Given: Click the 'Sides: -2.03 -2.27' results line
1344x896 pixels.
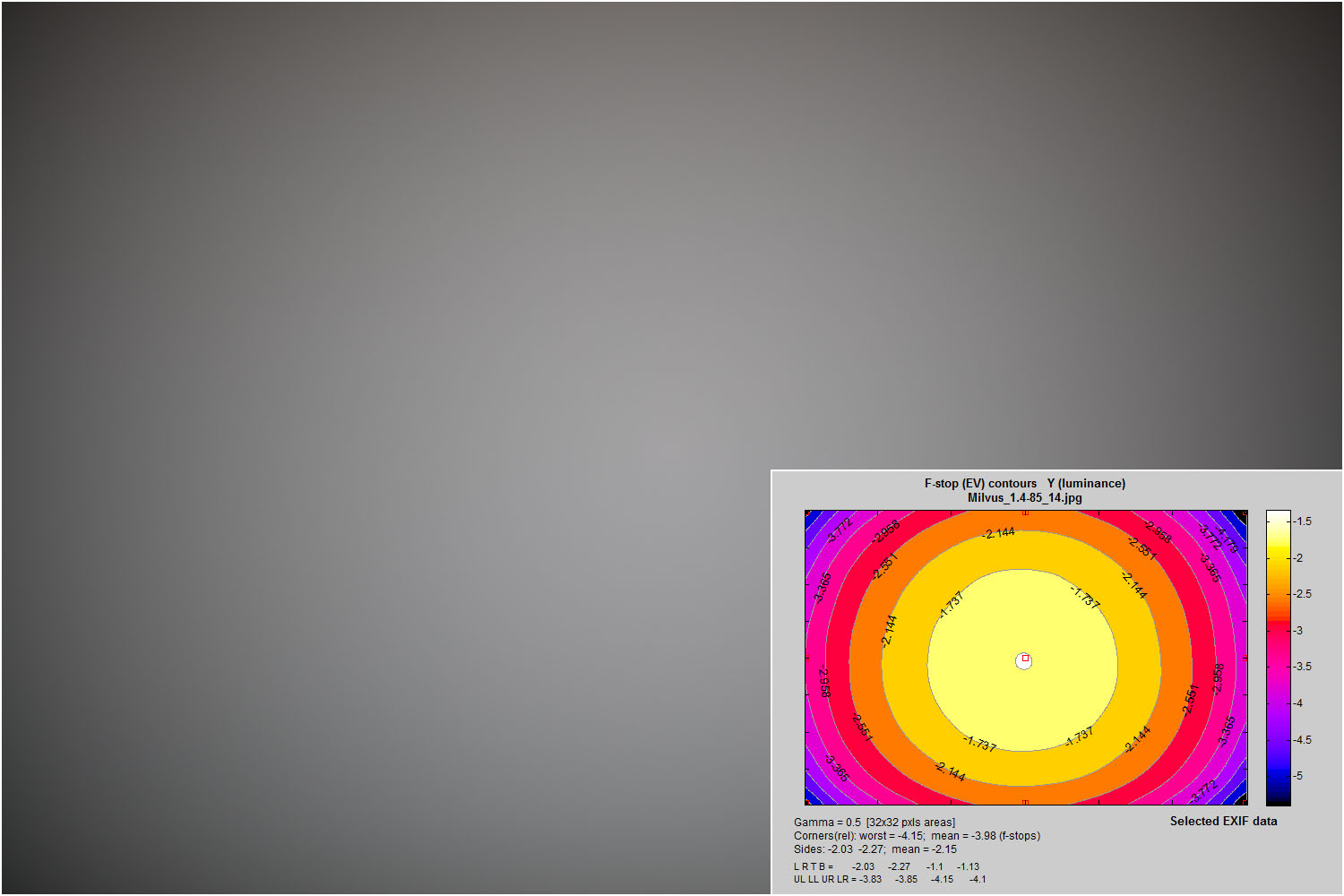Looking at the screenshot, I should [874, 849].
